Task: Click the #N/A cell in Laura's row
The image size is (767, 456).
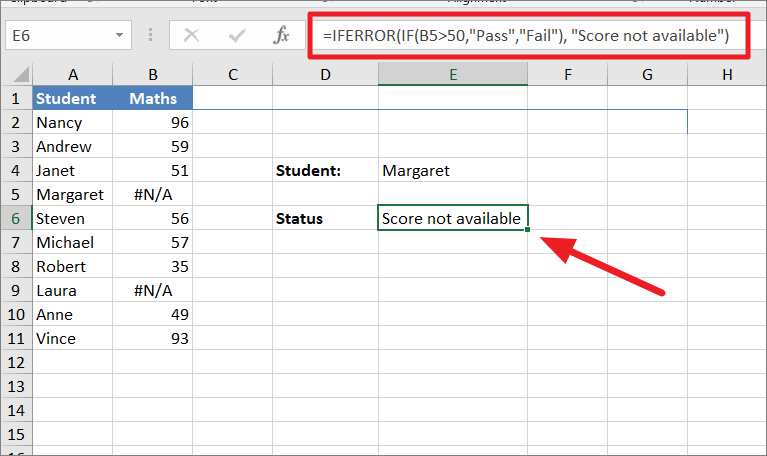Action: click(153, 290)
